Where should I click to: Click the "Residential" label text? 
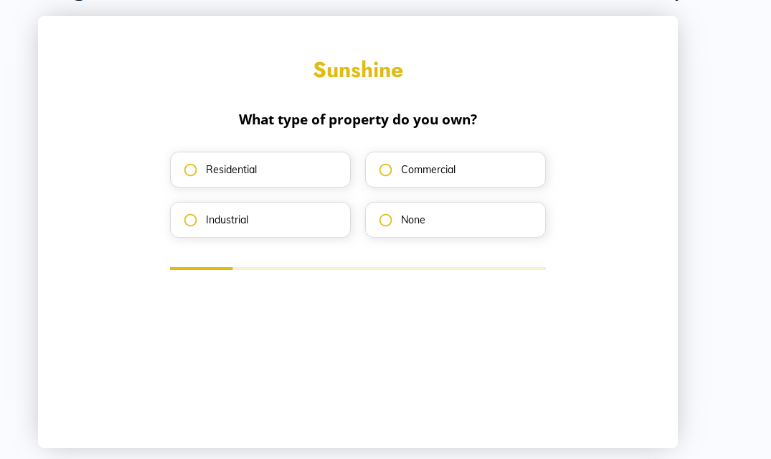[x=231, y=170]
